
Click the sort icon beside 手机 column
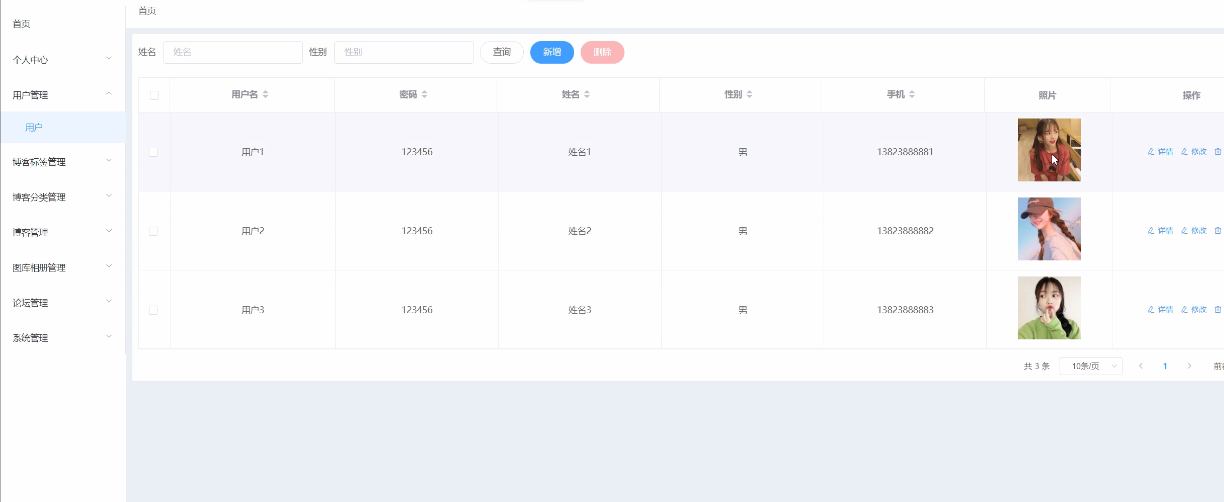coord(912,95)
